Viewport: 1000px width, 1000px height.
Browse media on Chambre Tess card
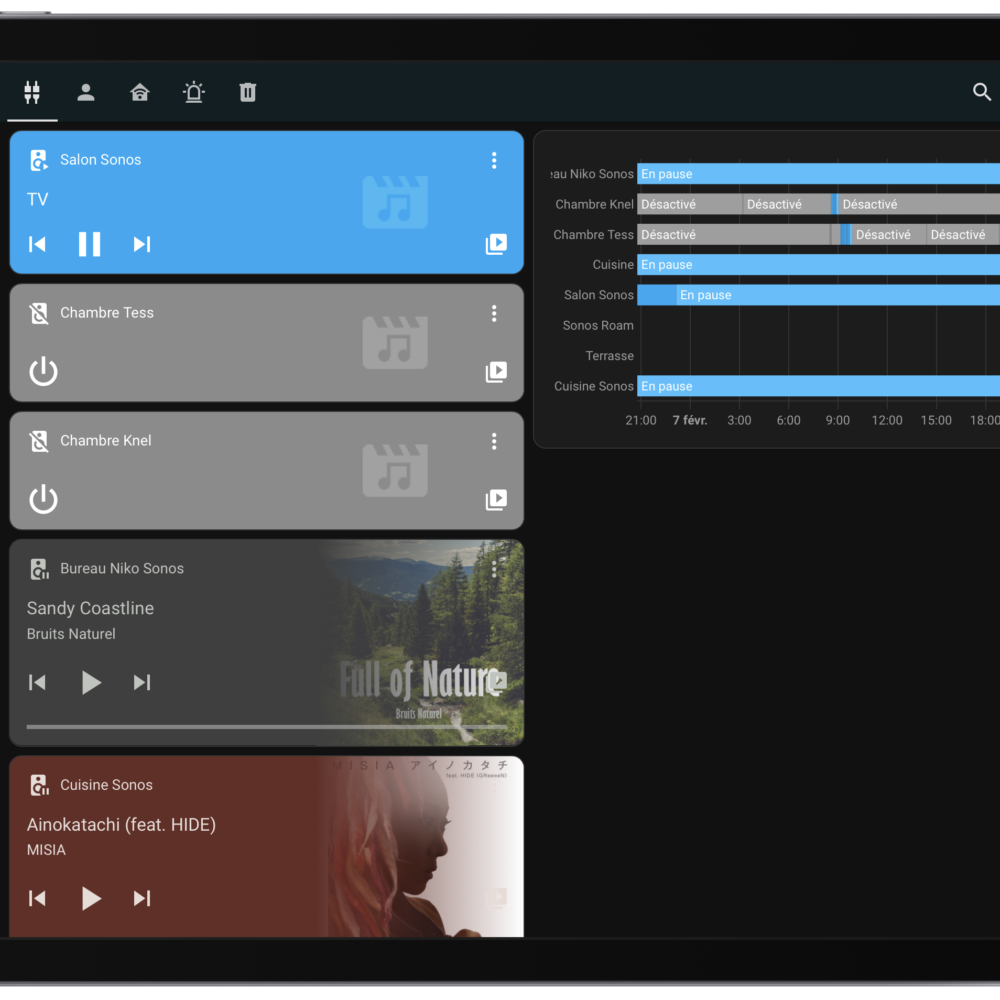tap(496, 371)
